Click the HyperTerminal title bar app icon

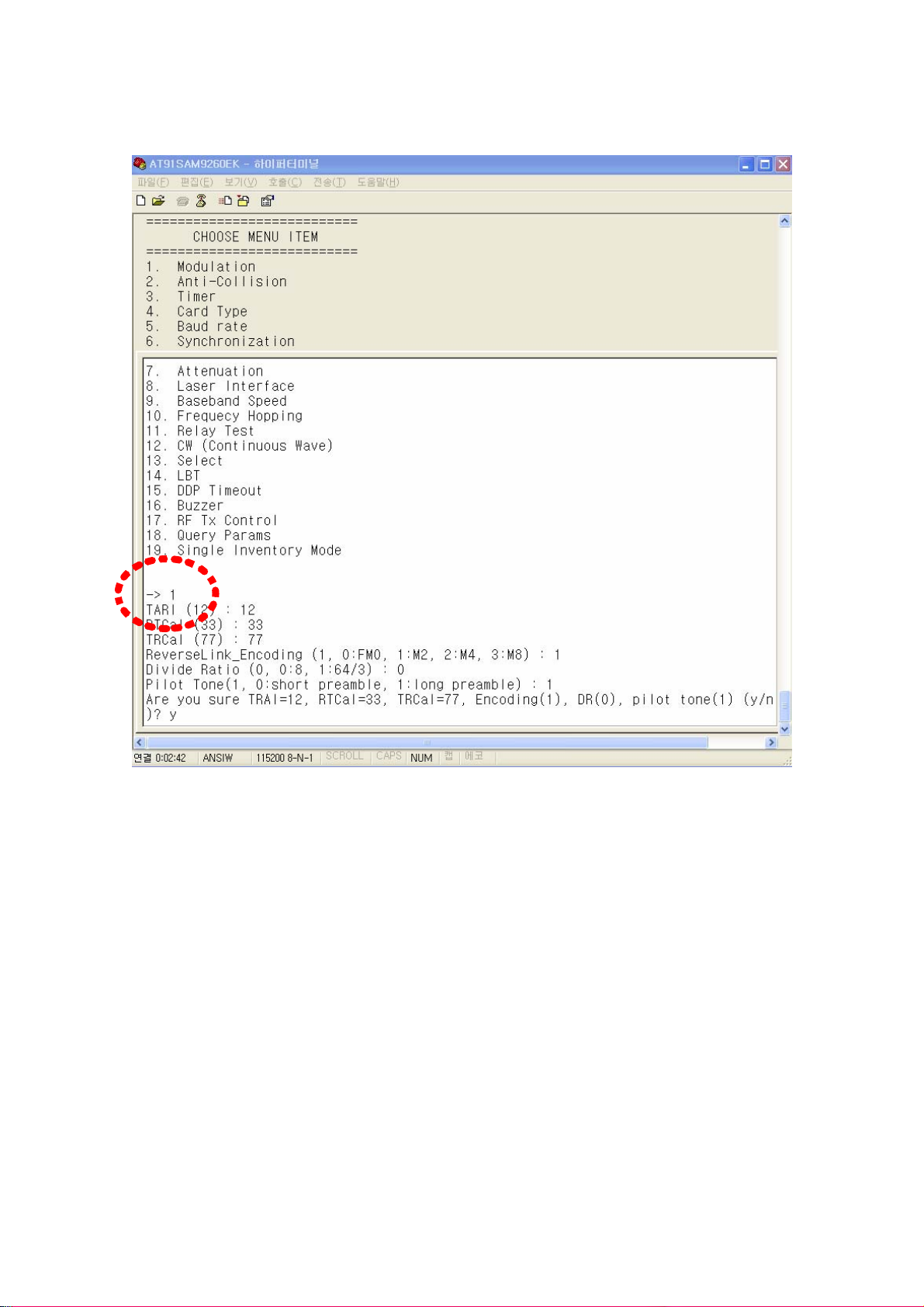tap(140, 164)
